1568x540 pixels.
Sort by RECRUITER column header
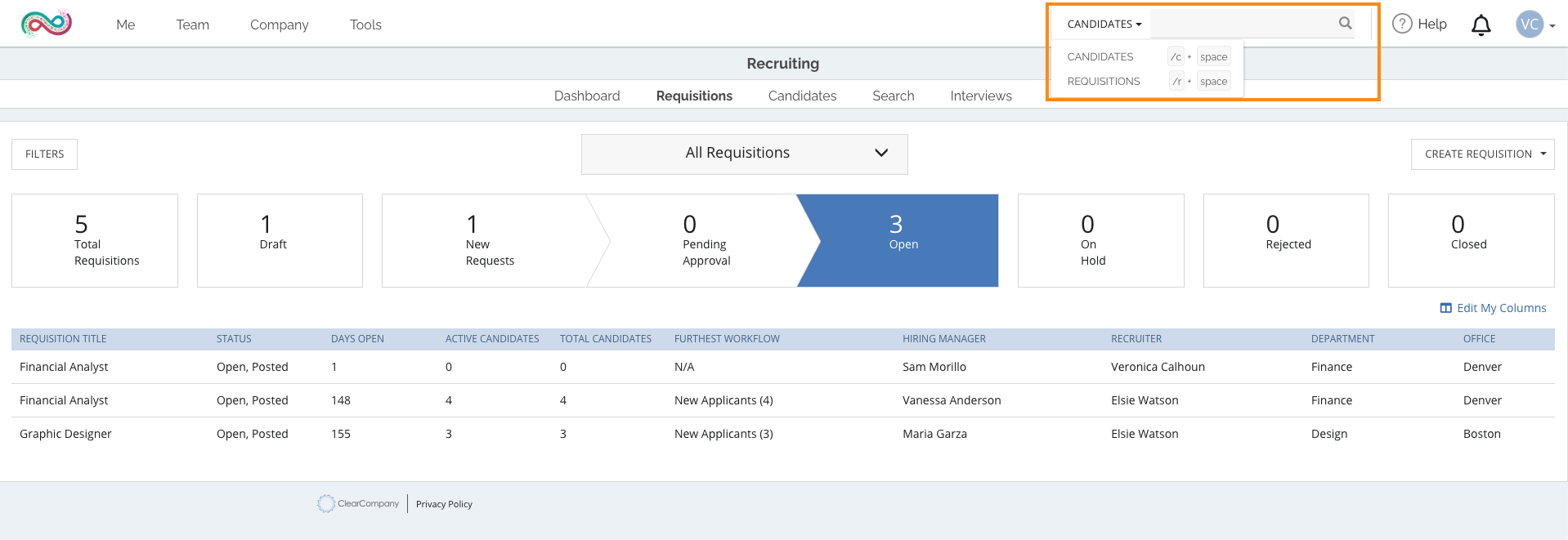(x=1136, y=339)
